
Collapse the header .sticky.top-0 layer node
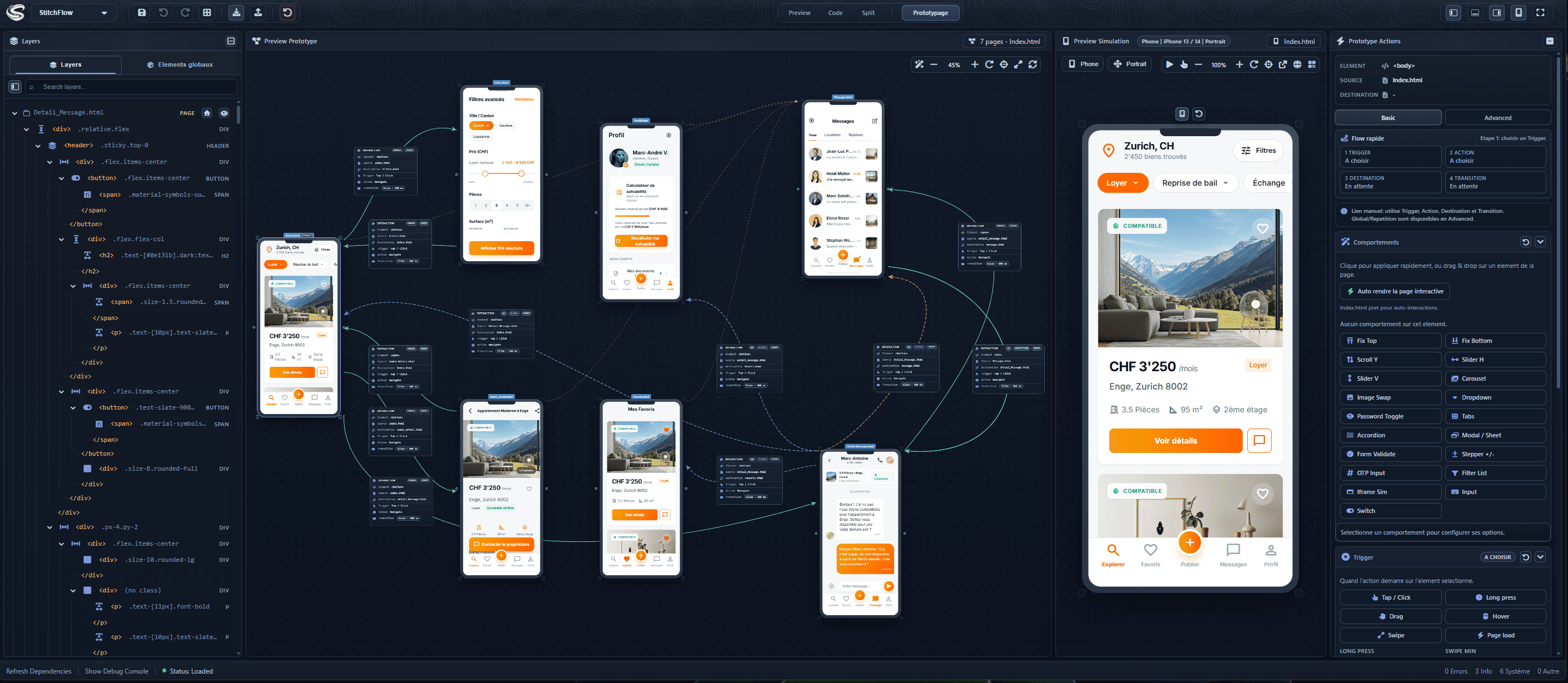pyautogui.click(x=38, y=146)
